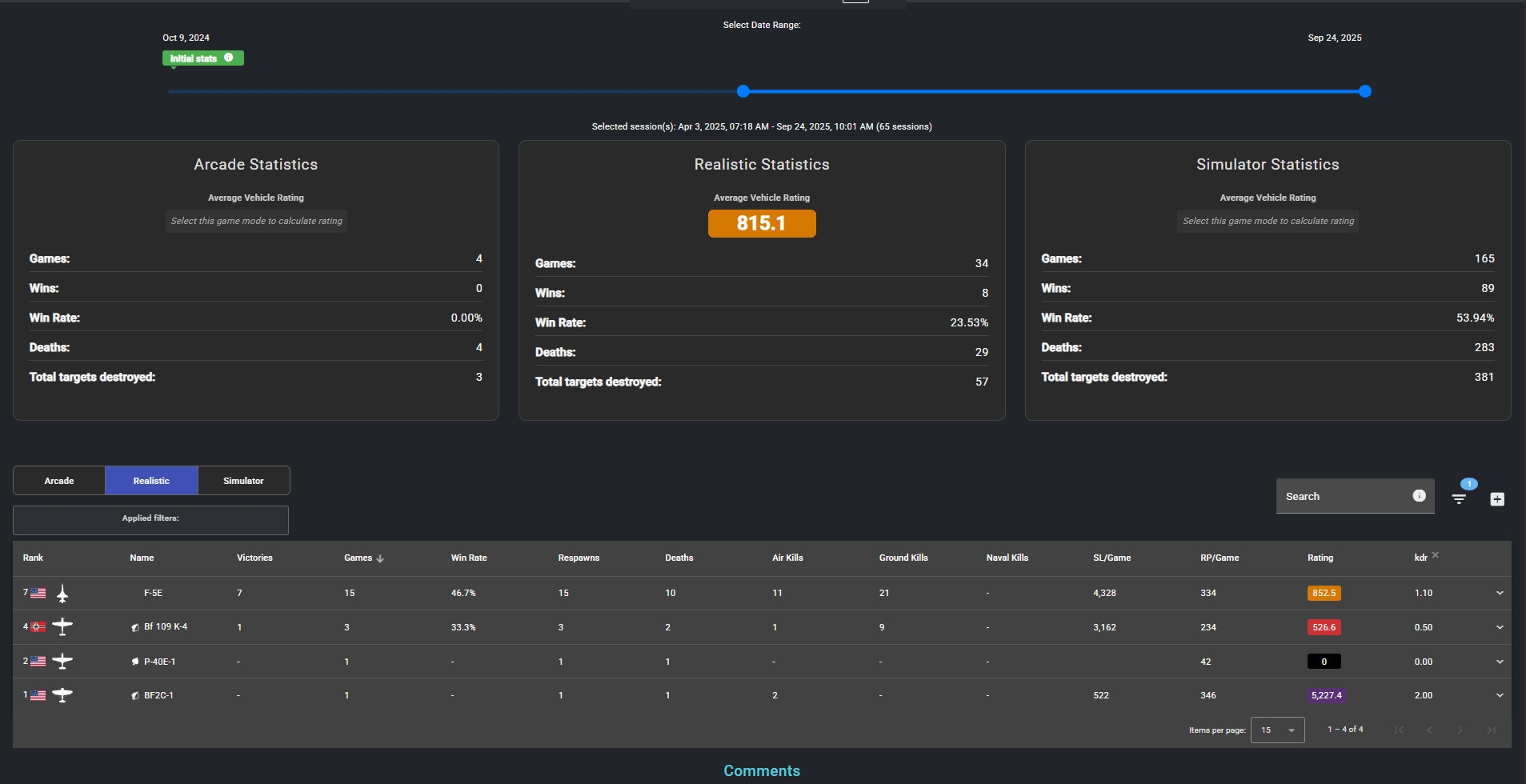Click the Arcade Statistics card title

[256, 164]
